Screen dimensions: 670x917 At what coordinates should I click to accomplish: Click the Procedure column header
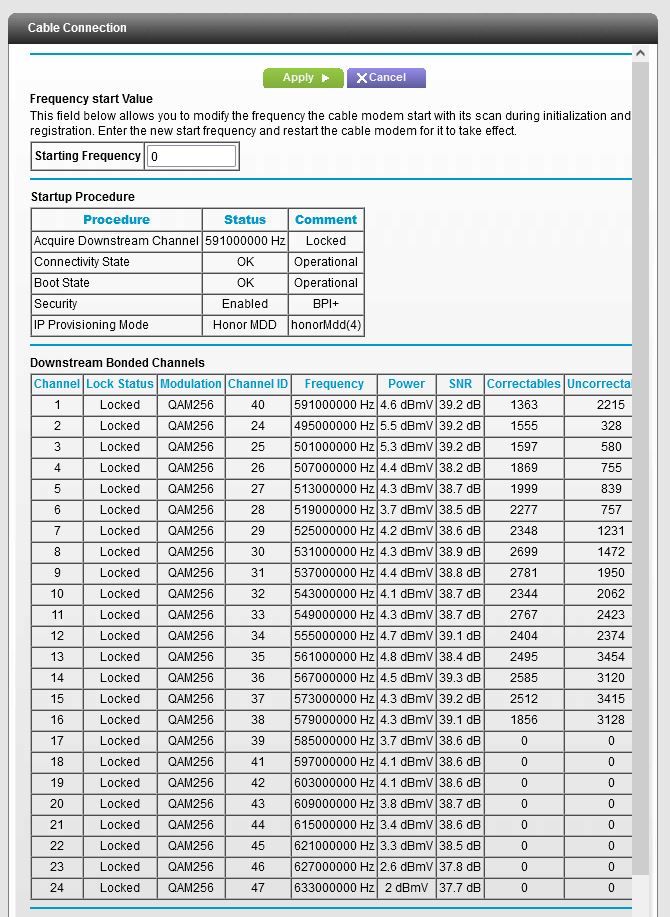tap(116, 220)
